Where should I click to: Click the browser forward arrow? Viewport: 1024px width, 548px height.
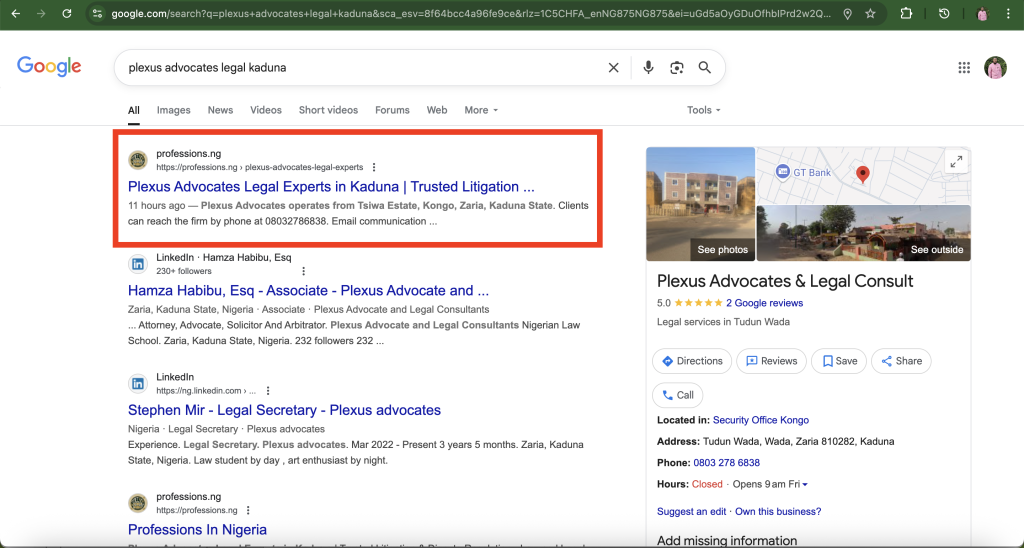pos(41,14)
